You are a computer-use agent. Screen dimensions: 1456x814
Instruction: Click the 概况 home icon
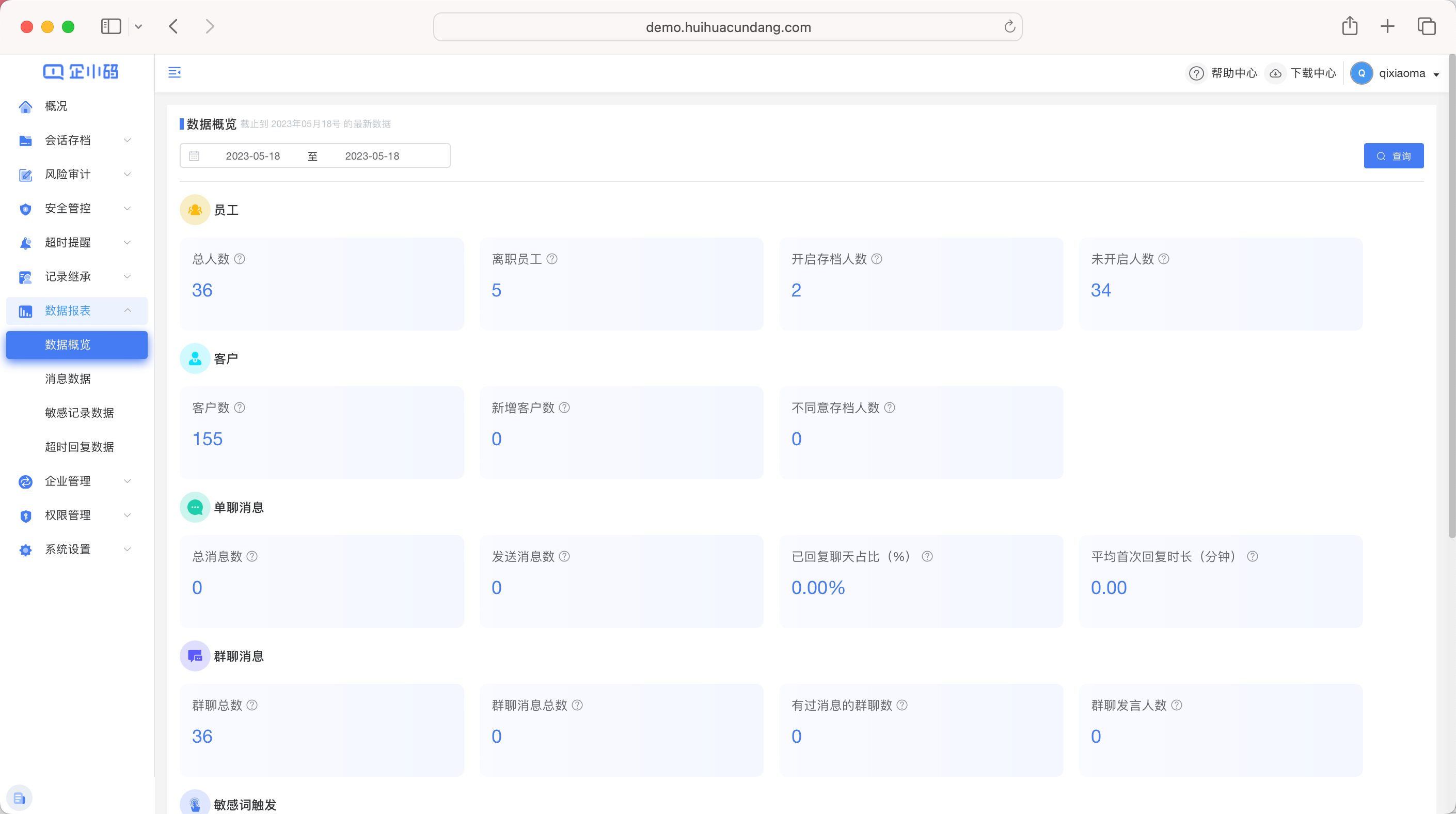tap(25, 107)
